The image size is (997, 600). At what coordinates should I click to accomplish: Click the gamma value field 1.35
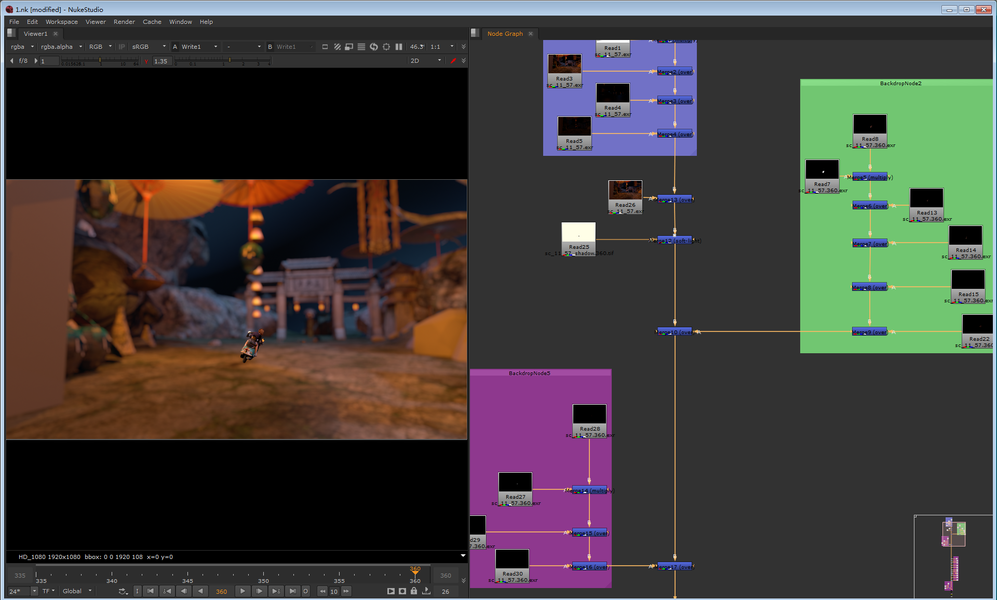[x=162, y=61]
